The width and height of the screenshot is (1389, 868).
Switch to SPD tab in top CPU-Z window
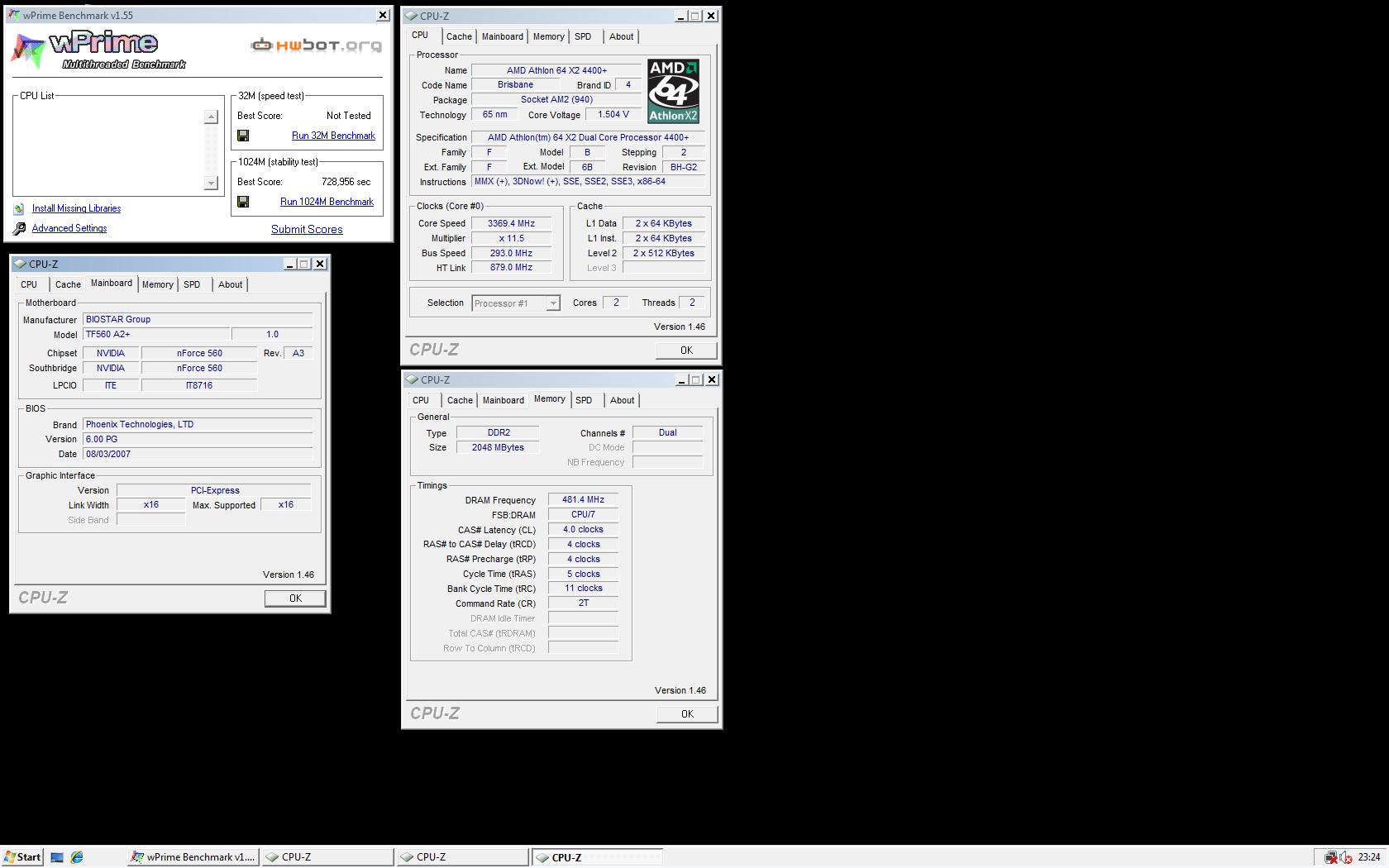pos(583,36)
